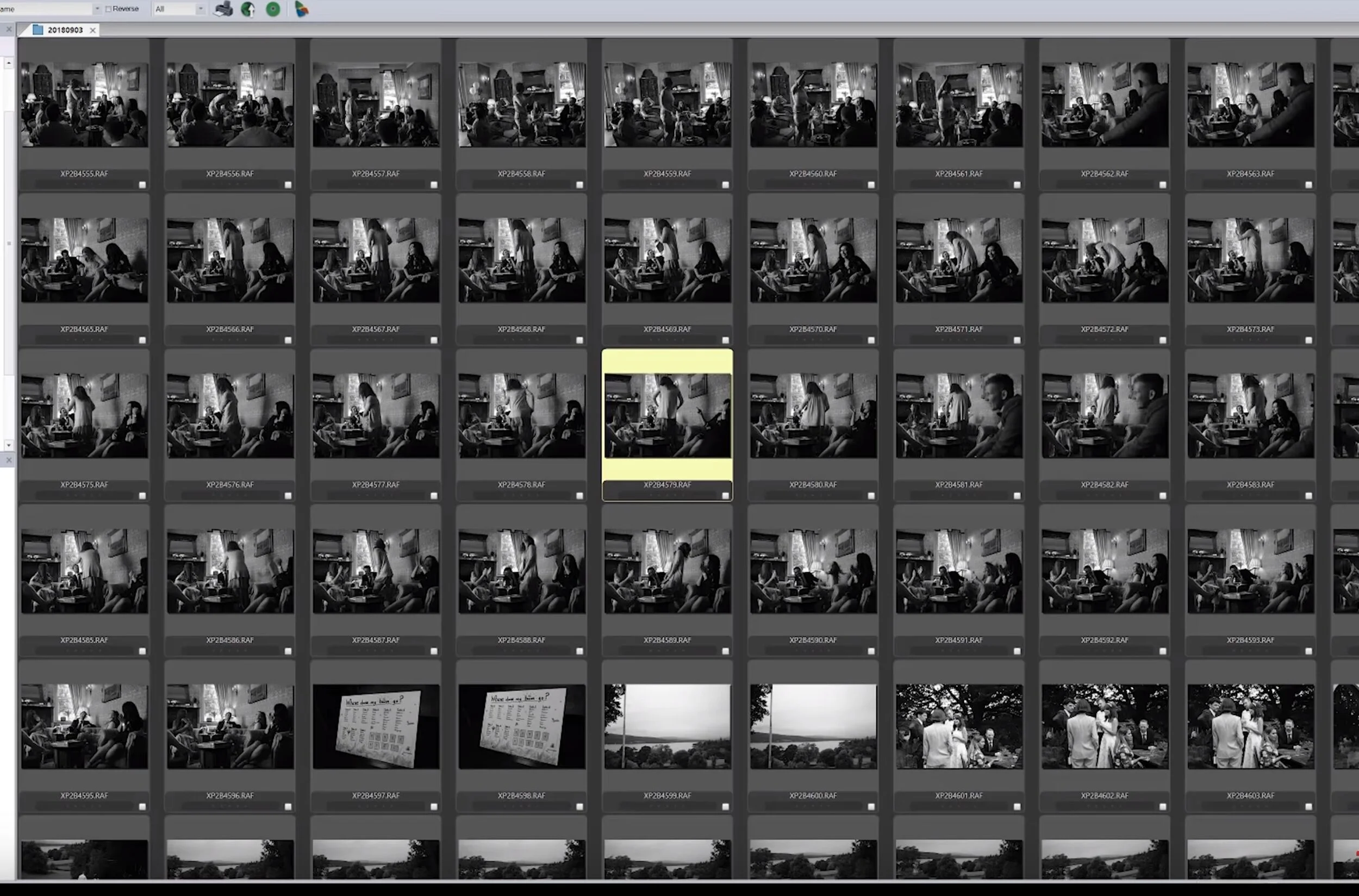Select thumbnail XP2B4601.RAF outdoor group photo
Image resolution: width=1359 pixels, height=896 pixels.
[958, 726]
